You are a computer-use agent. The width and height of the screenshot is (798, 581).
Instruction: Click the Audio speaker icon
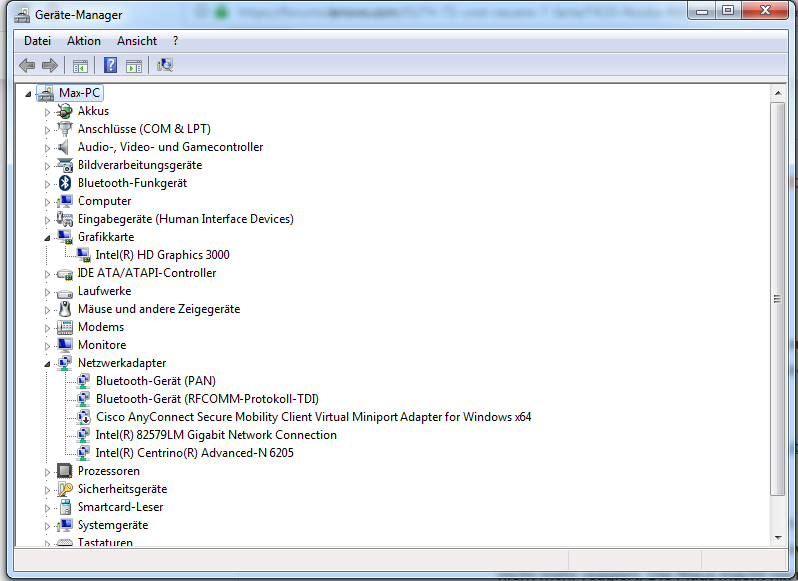click(63, 147)
